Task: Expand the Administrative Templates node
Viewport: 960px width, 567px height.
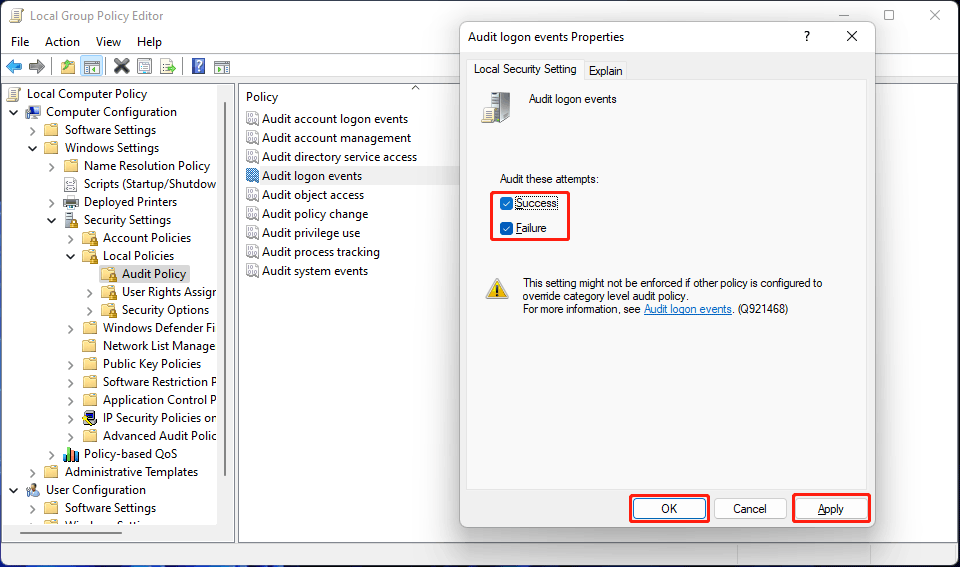Action: pos(32,473)
